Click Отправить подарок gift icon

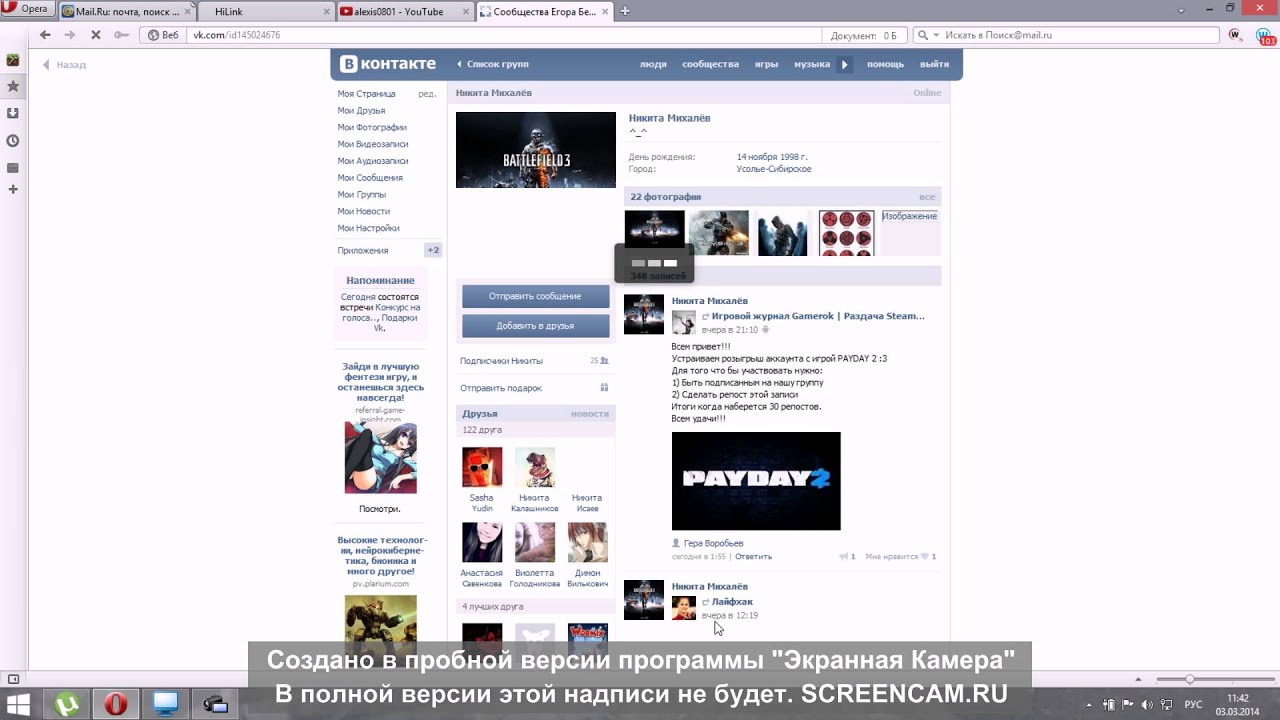[604, 388]
